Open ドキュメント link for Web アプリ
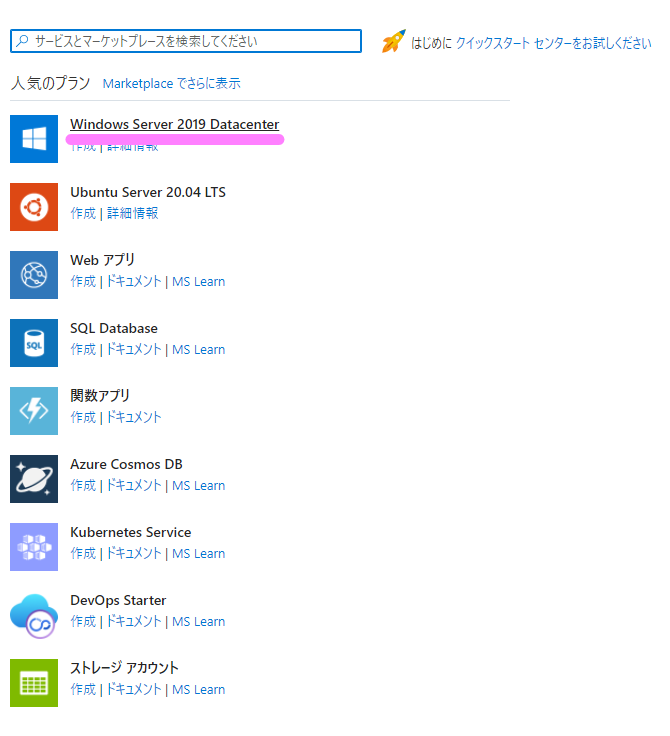 (134, 282)
